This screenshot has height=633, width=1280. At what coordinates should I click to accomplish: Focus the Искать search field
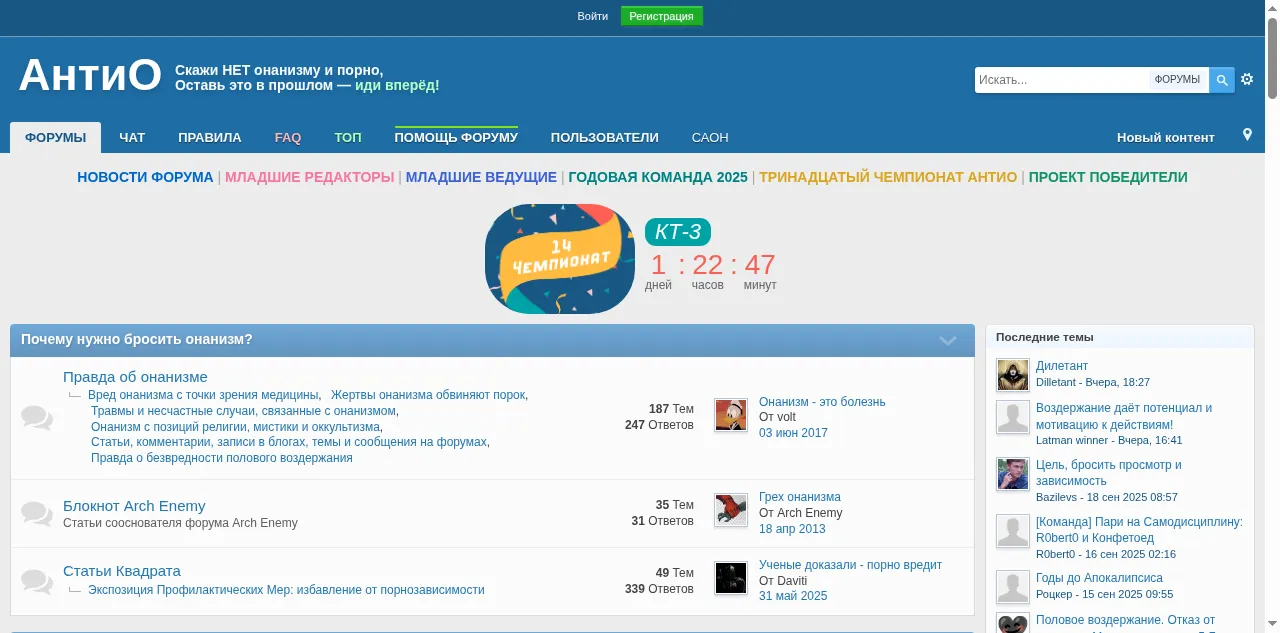pyautogui.click(x=1062, y=80)
